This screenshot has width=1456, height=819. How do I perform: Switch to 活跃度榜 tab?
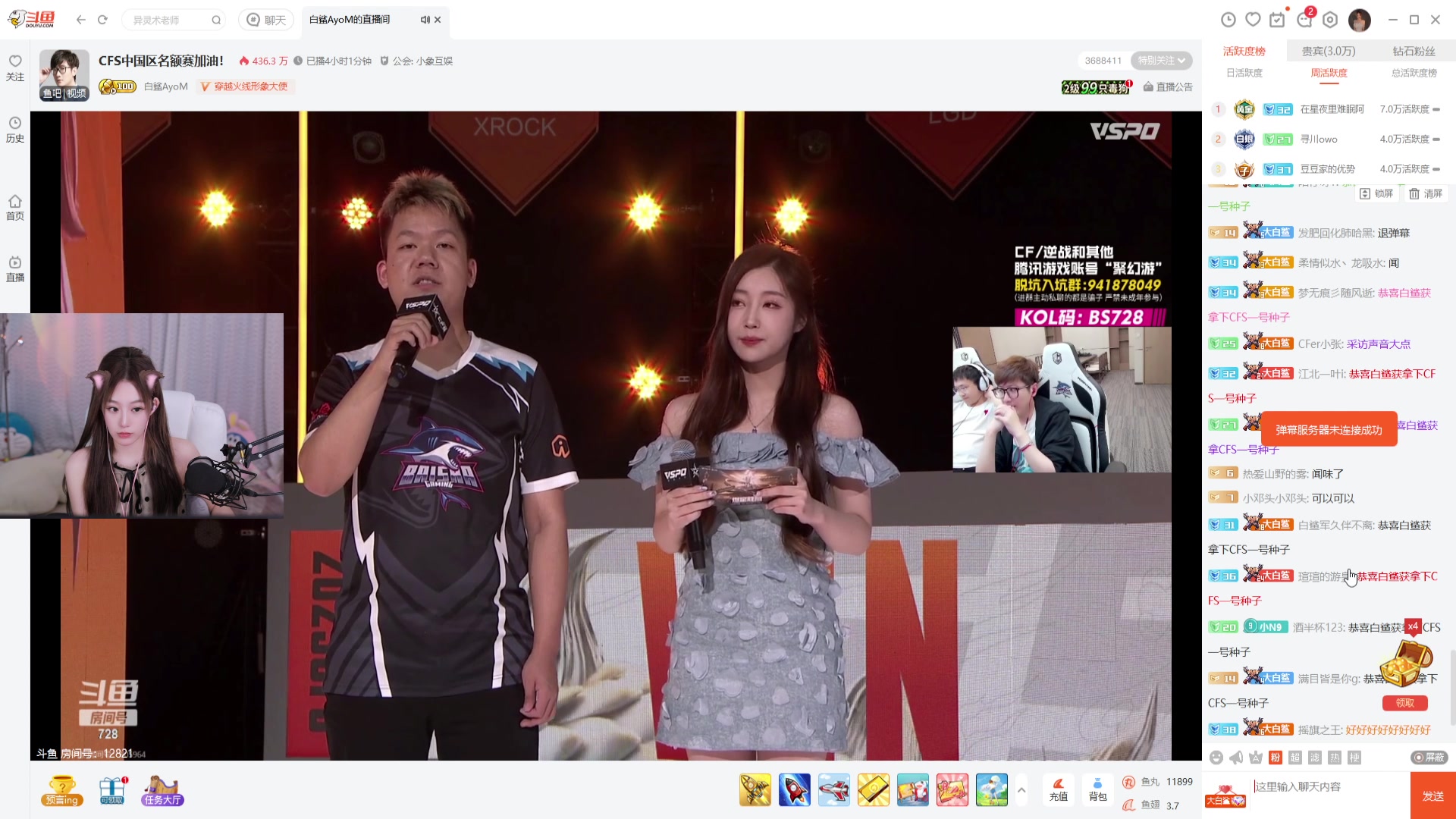pyautogui.click(x=1244, y=51)
